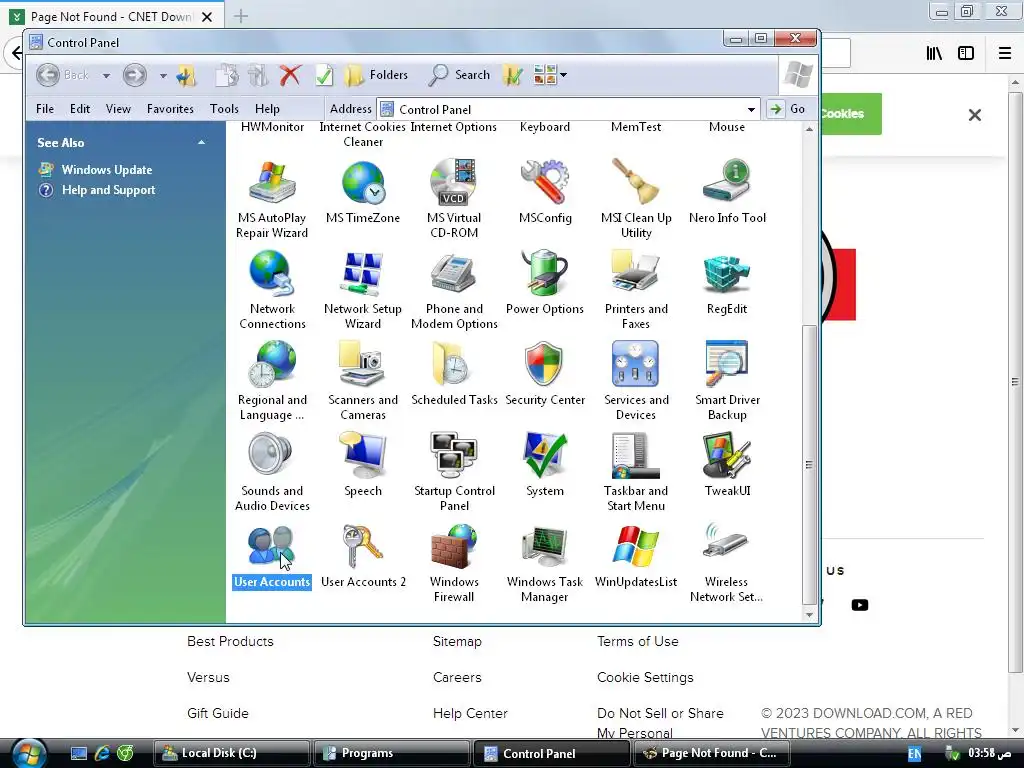This screenshot has height=768, width=1024.
Task: Open Smart Driver Backup icon
Action: pos(727,364)
